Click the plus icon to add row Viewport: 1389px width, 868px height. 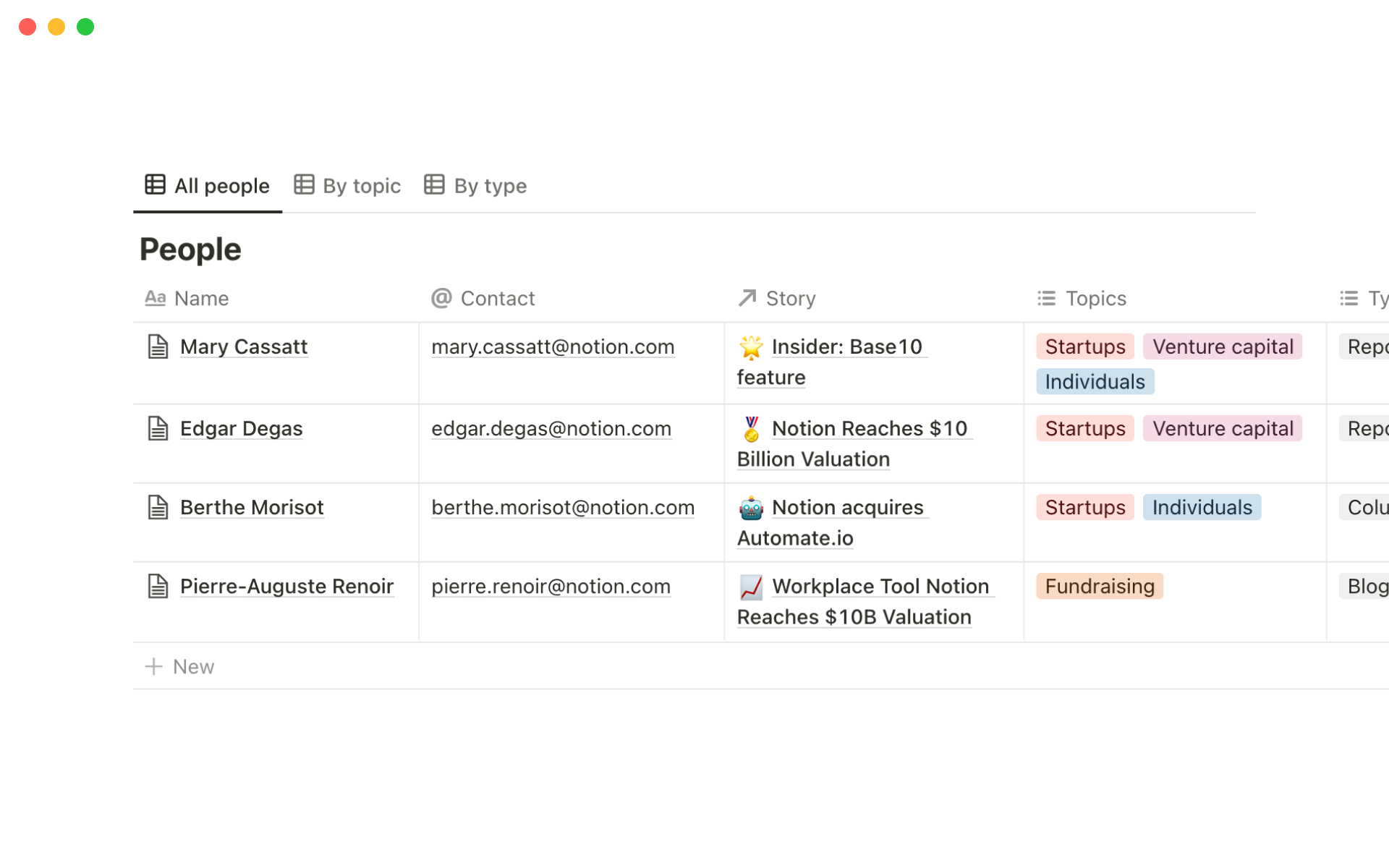153,666
